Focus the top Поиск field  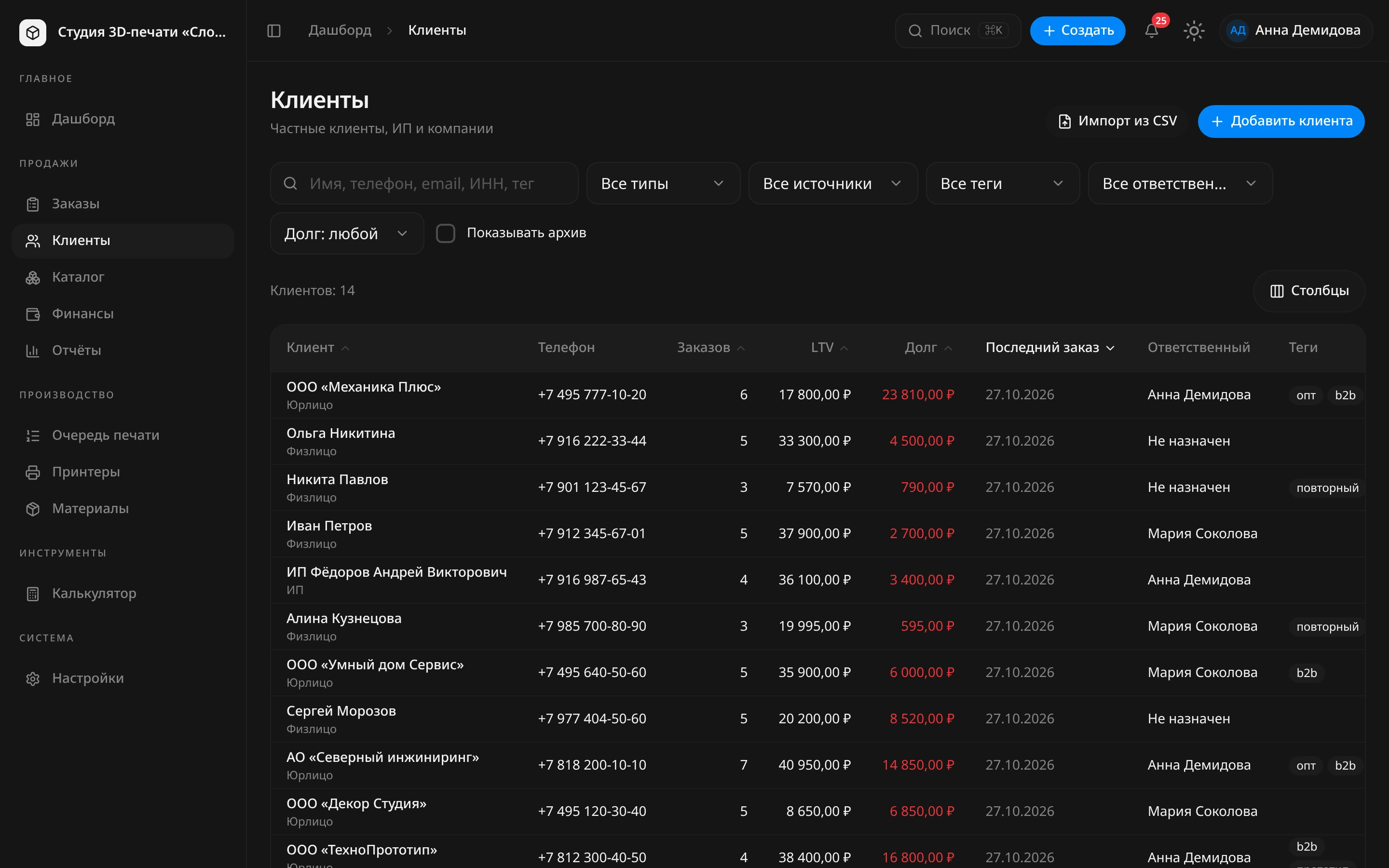coord(957,30)
